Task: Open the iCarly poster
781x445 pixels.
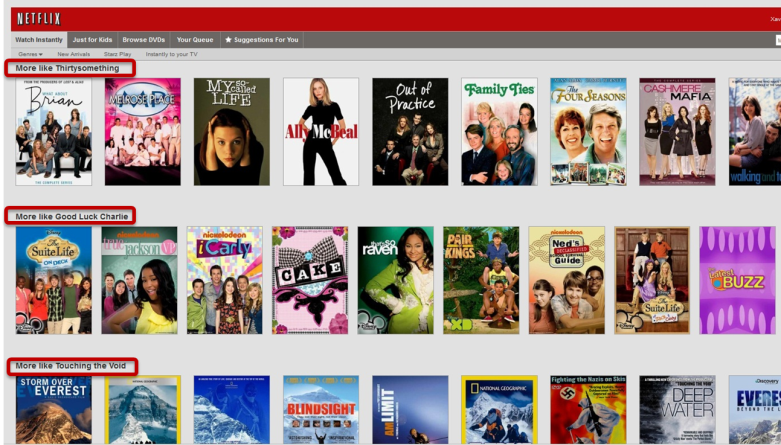Action: pyautogui.click(x=225, y=280)
